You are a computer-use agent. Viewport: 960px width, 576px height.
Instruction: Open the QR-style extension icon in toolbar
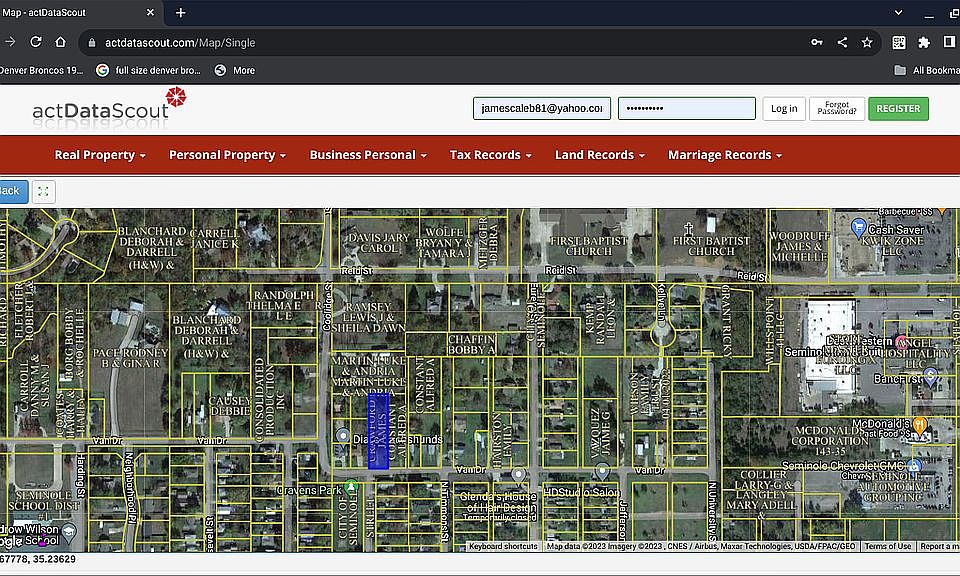899,42
